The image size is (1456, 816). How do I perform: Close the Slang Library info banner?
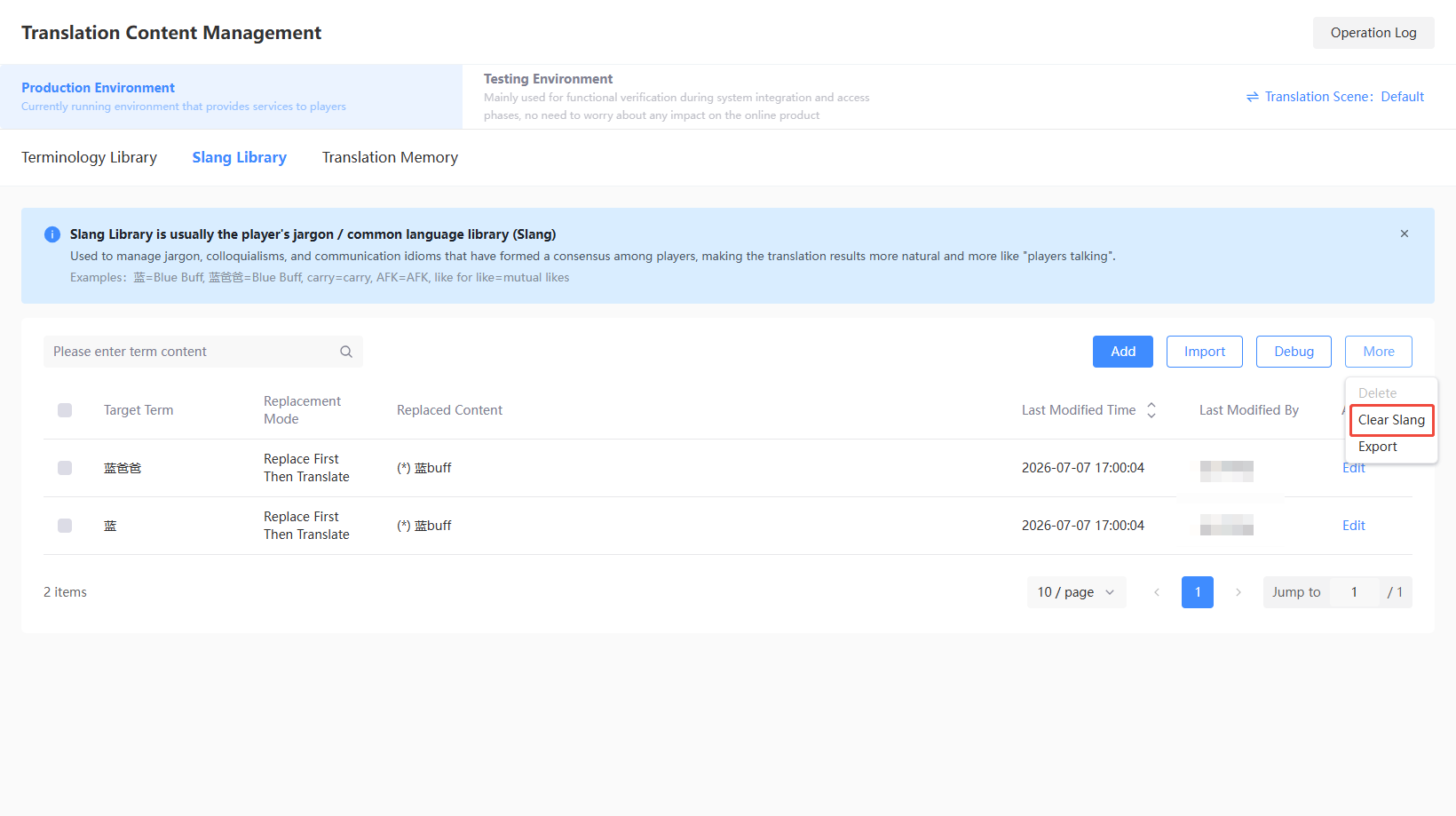(1405, 234)
